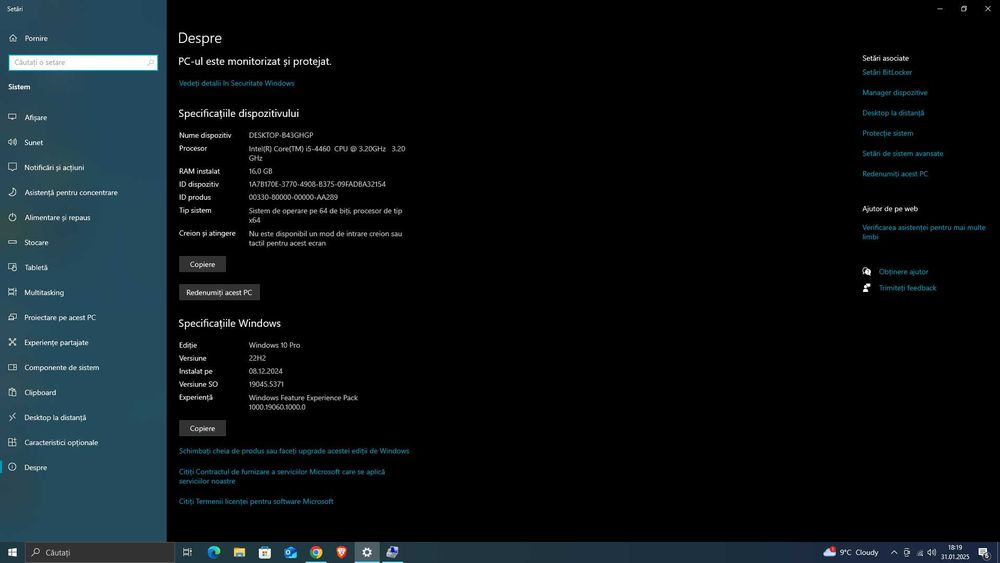
Task: Click Obținere ajutor link
Action: pyautogui.click(x=903, y=272)
